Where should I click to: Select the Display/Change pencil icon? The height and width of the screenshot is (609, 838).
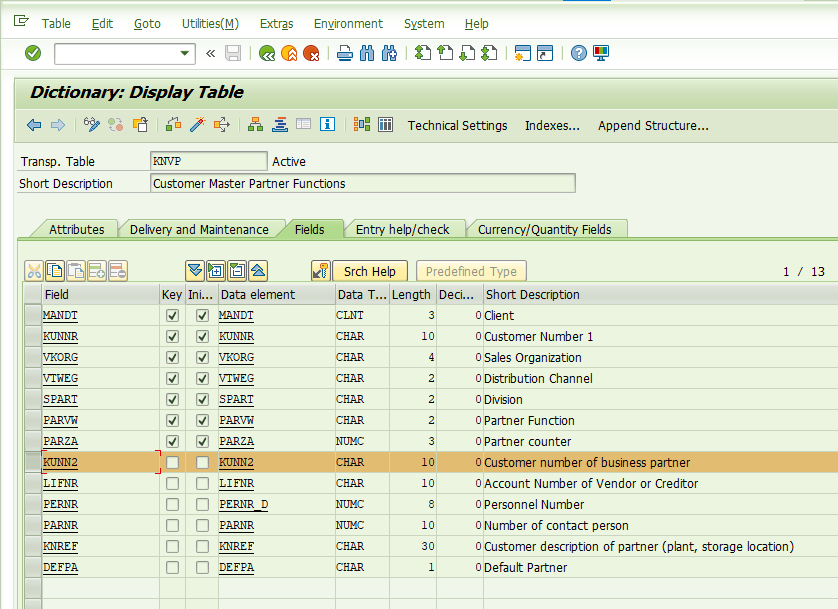tap(89, 125)
